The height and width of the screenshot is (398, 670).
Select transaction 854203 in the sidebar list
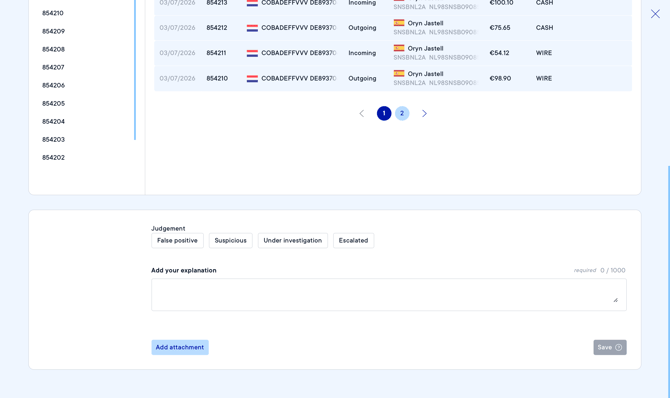click(53, 139)
